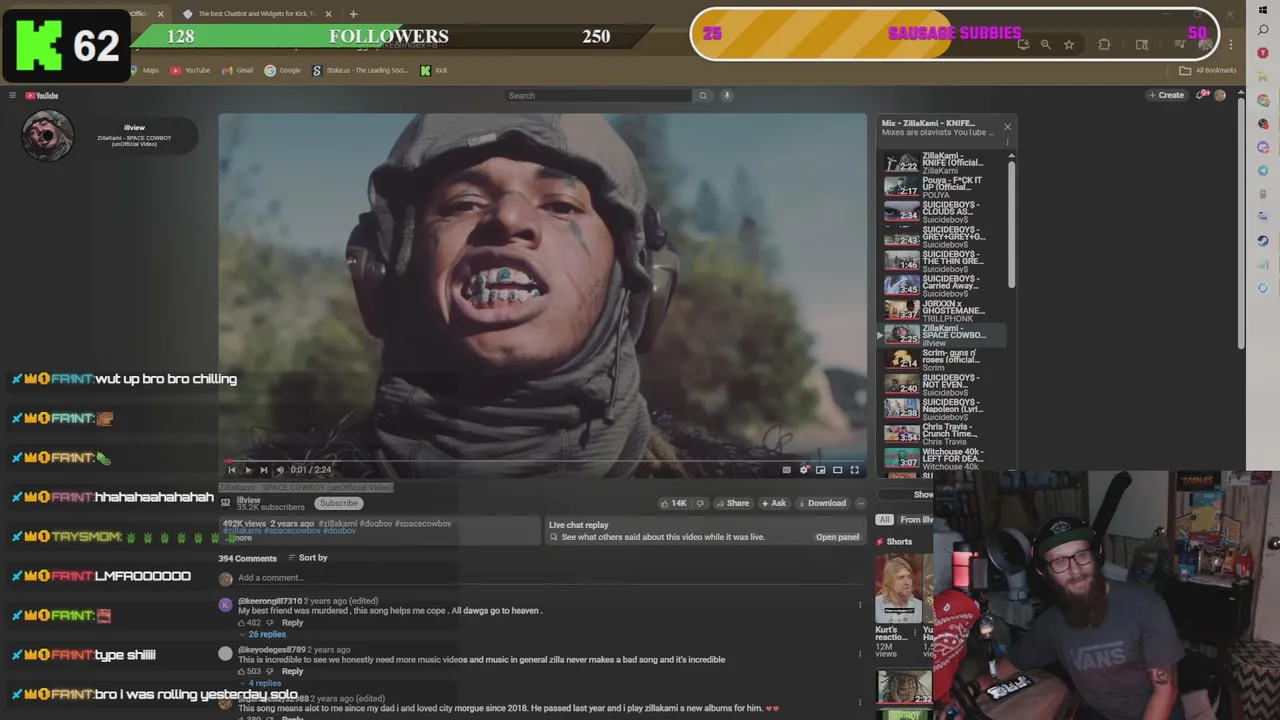Skip to previous video in player
1280x720 pixels.
(x=232, y=470)
